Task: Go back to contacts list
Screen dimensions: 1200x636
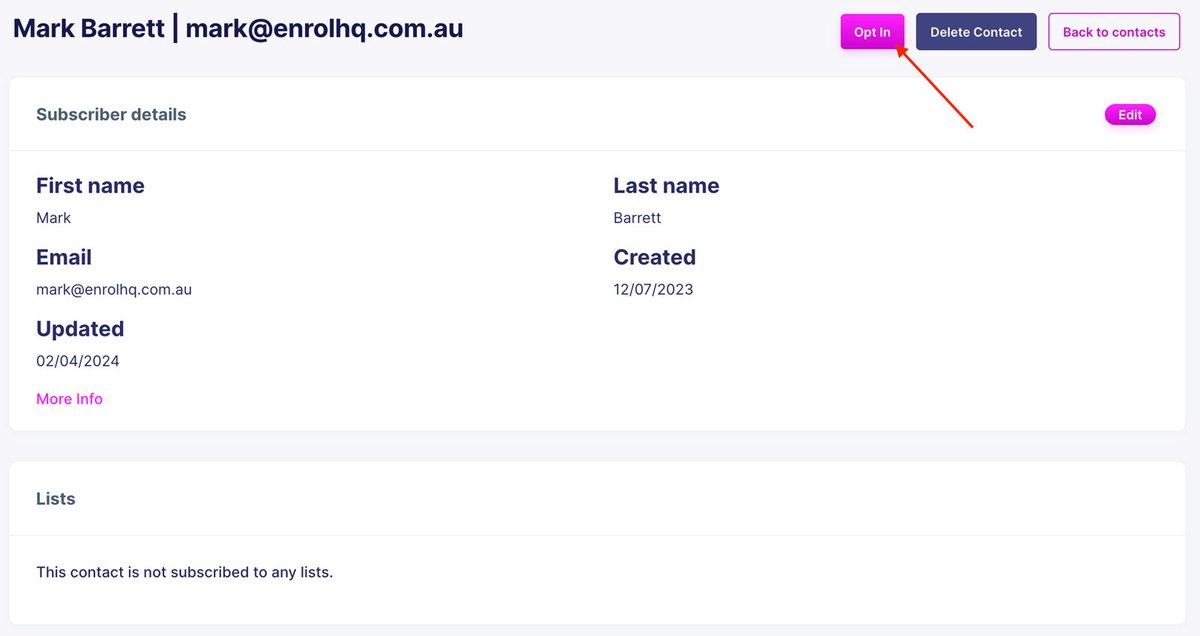Action: (x=1113, y=32)
